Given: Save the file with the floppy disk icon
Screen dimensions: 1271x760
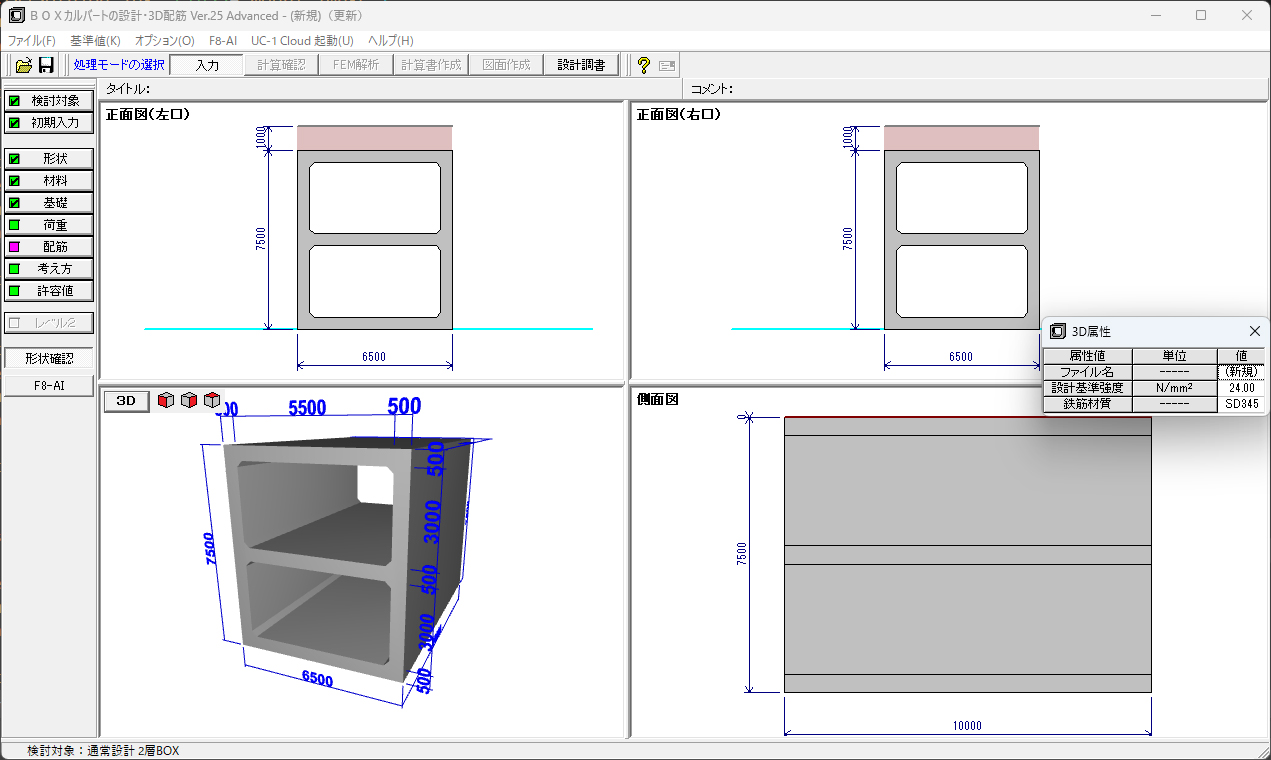Looking at the screenshot, I should (x=46, y=65).
